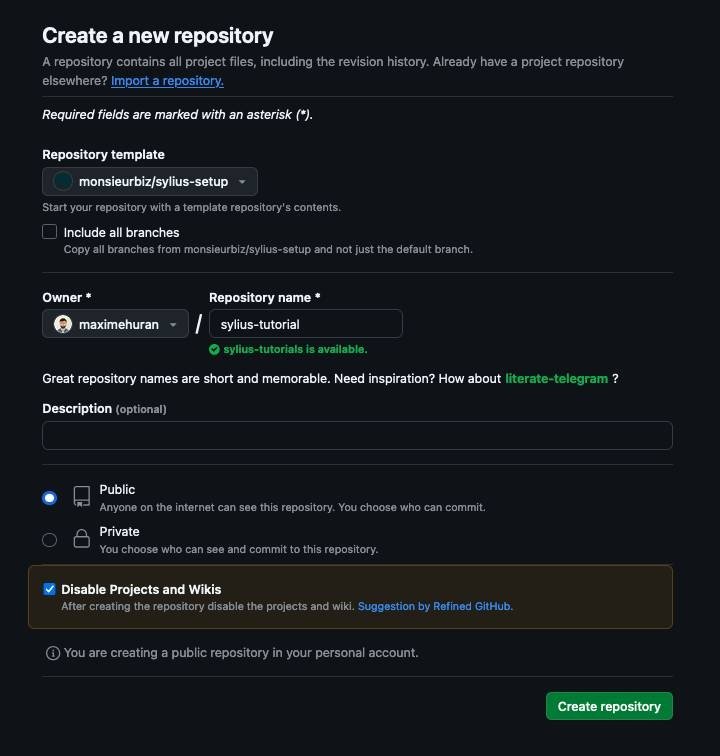Select the Private visibility option
The width and height of the screenshot is (720, 756).
[x=49, y=540]
